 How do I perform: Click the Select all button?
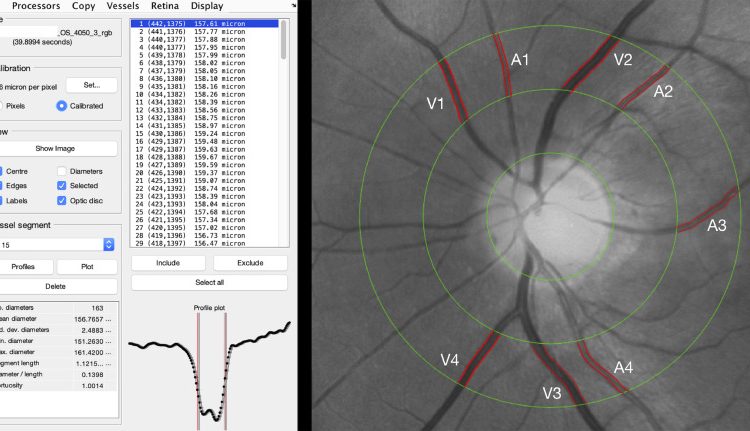[209, 283]
